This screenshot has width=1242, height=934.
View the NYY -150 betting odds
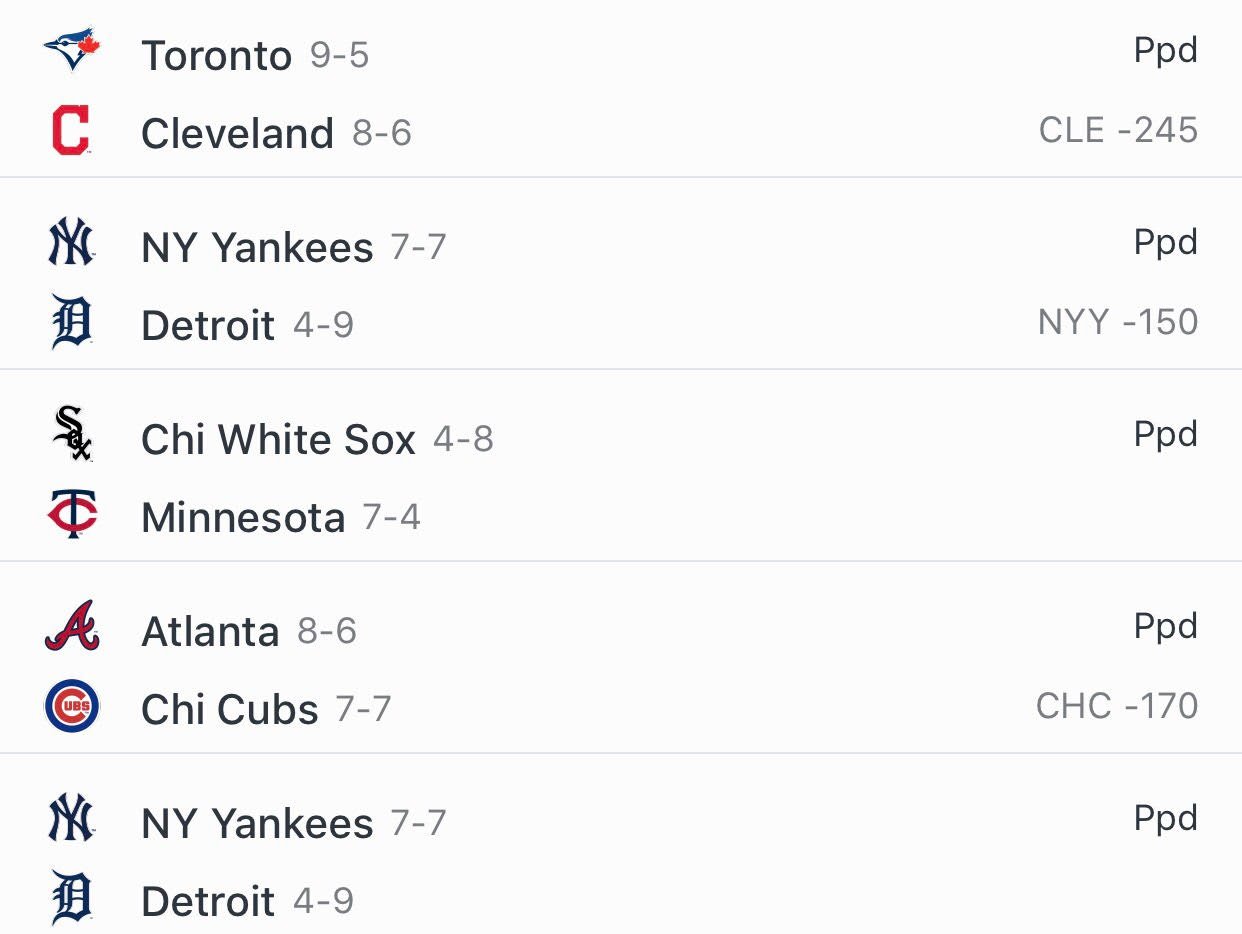pos(1118,322)
